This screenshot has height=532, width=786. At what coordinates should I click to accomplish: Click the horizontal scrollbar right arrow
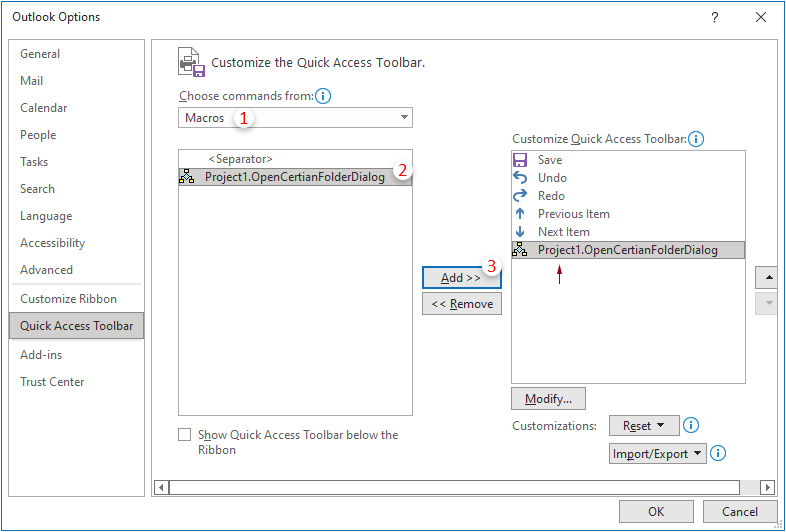click(768, 487)
